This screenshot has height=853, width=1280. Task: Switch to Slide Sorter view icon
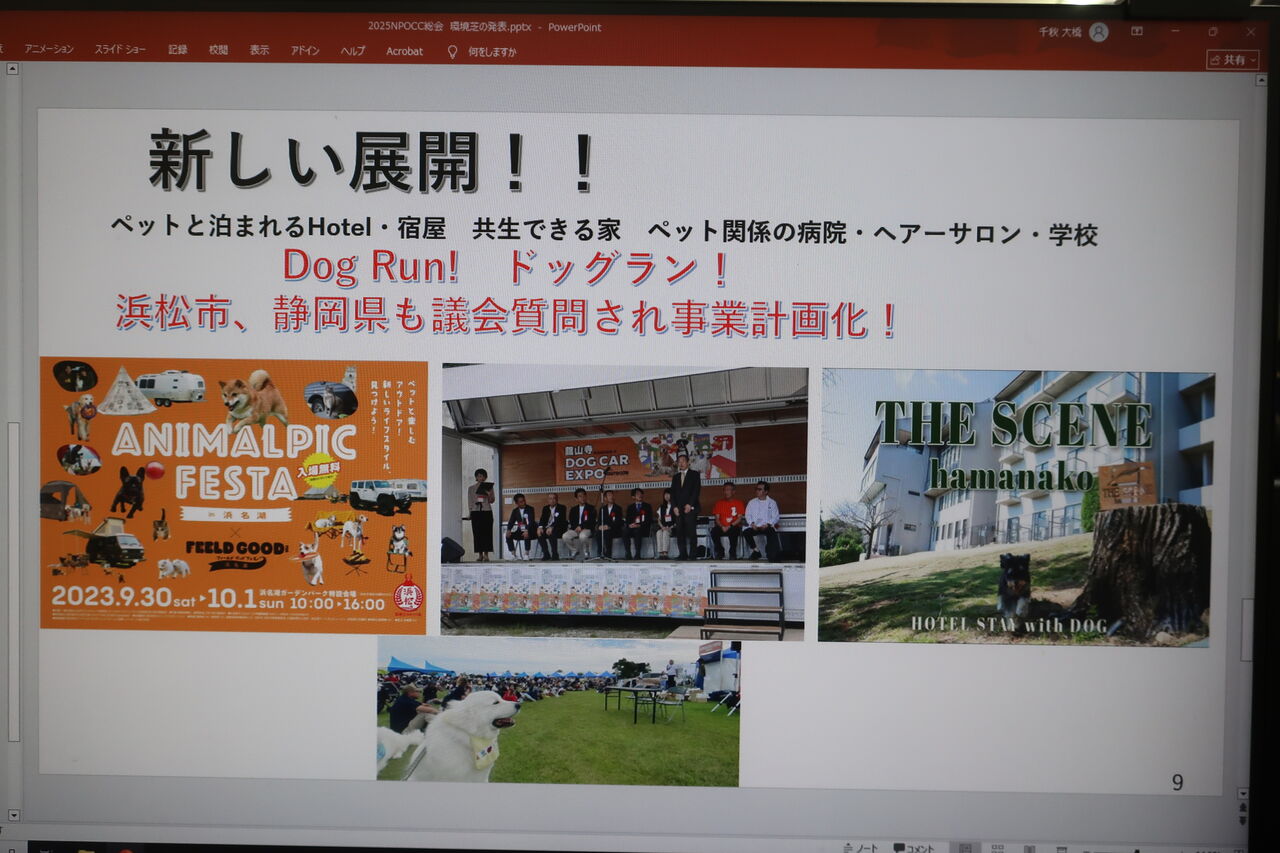997,848
